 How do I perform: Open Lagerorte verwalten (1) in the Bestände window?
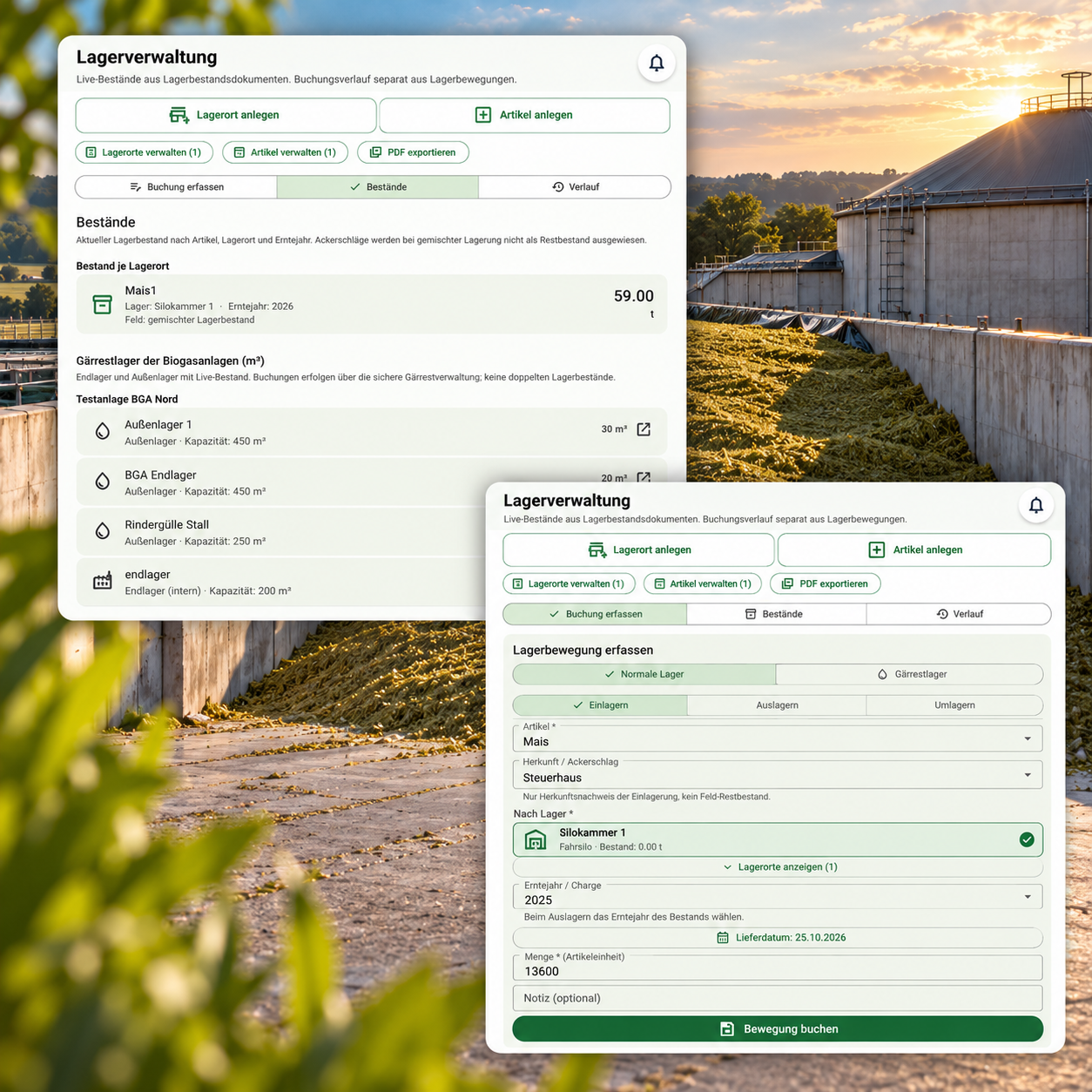(144, 152)
